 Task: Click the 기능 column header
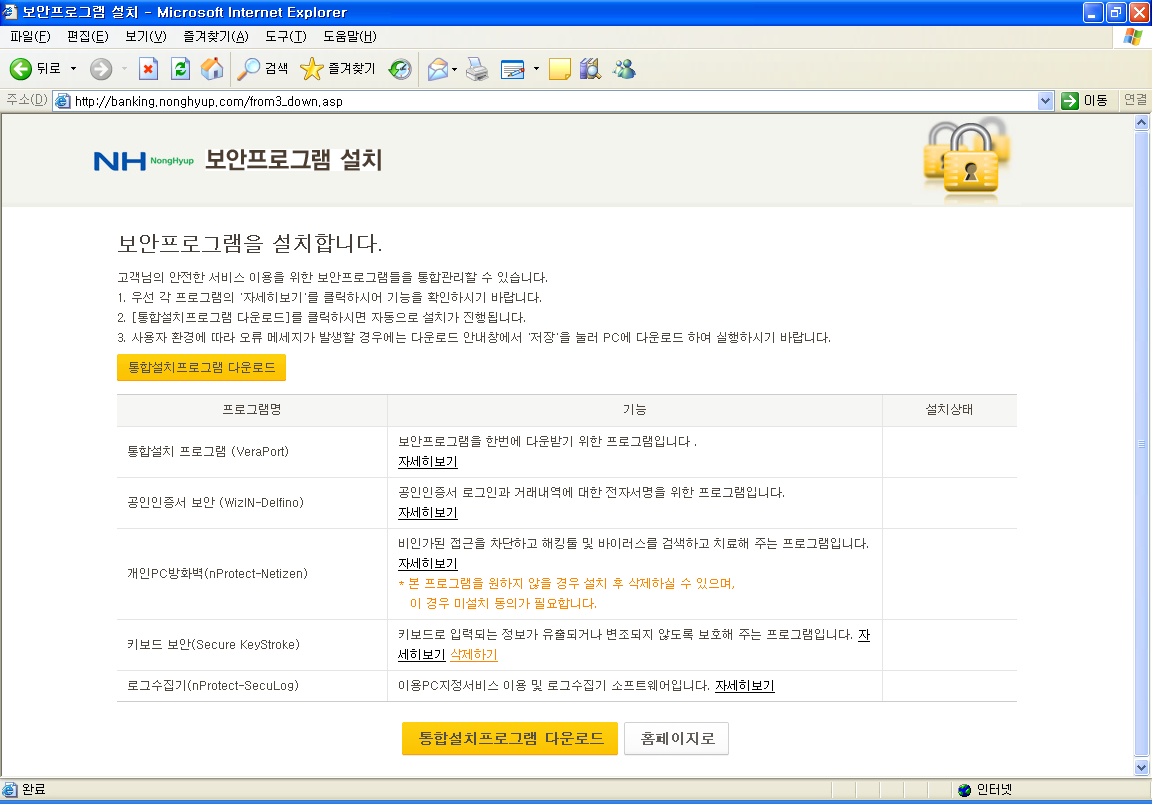tap(635, 410)
